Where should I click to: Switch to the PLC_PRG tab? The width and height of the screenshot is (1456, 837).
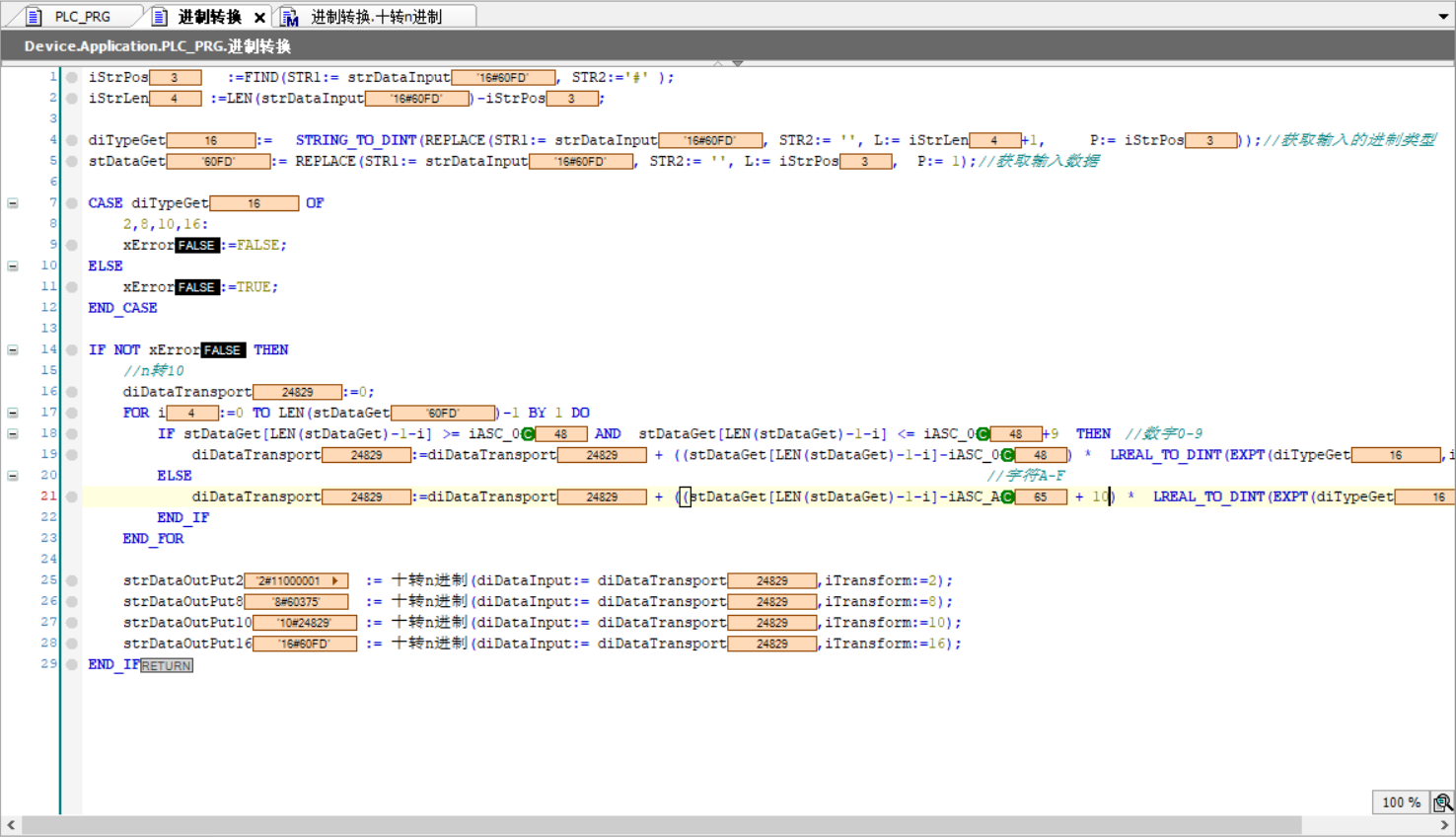[82, 17]
